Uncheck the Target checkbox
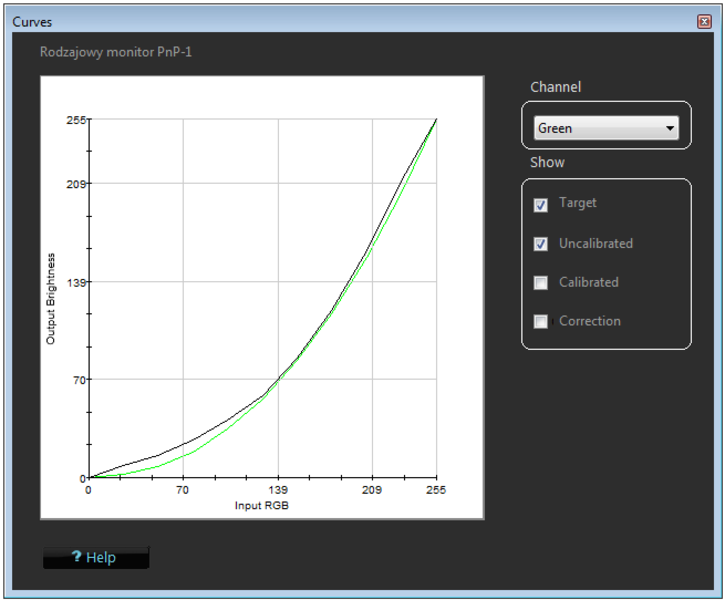The image size is (725, 600). pos(541,205)
